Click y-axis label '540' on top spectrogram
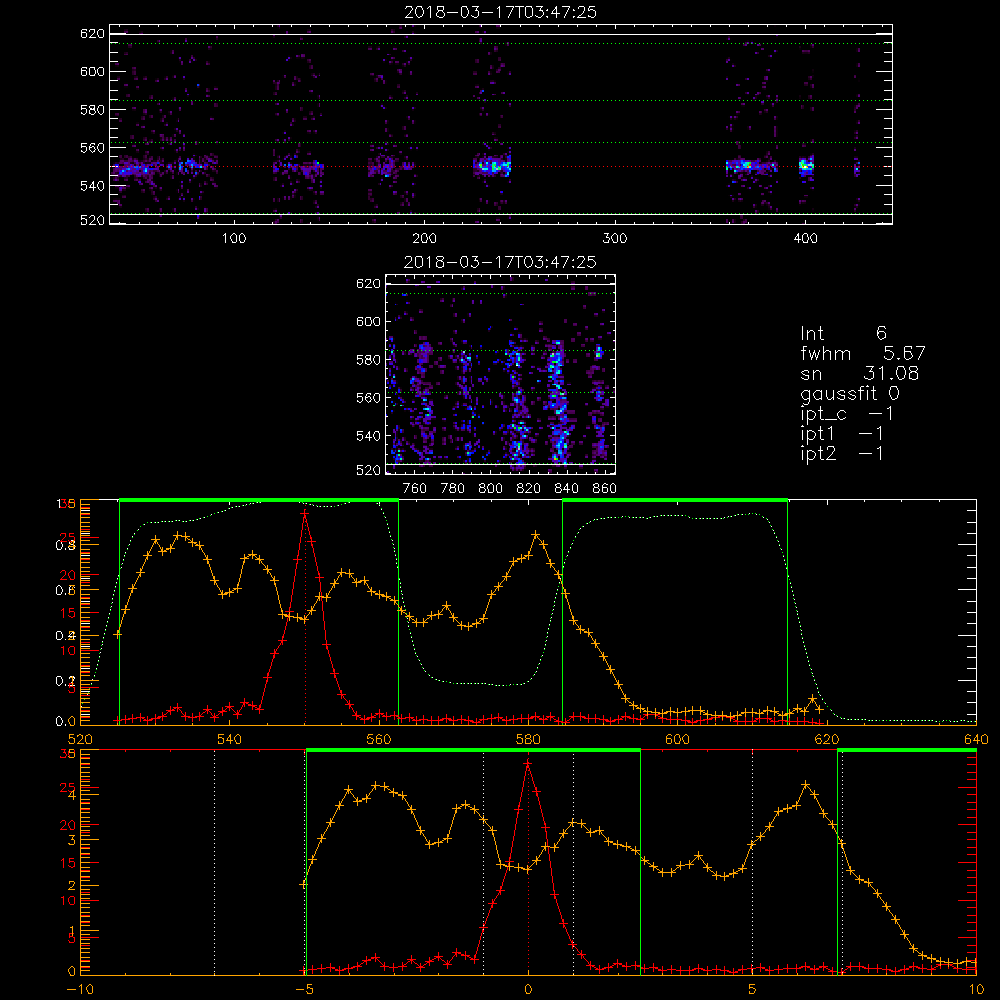 click(x=92, y=186)
